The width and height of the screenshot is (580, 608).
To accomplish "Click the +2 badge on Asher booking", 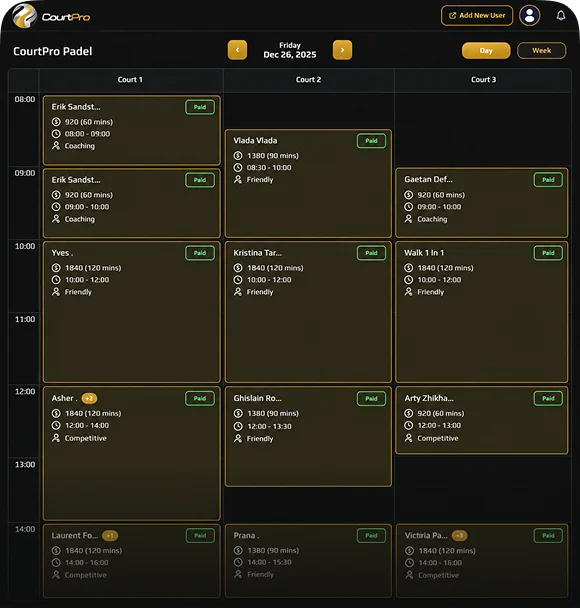I will (89, 398).
